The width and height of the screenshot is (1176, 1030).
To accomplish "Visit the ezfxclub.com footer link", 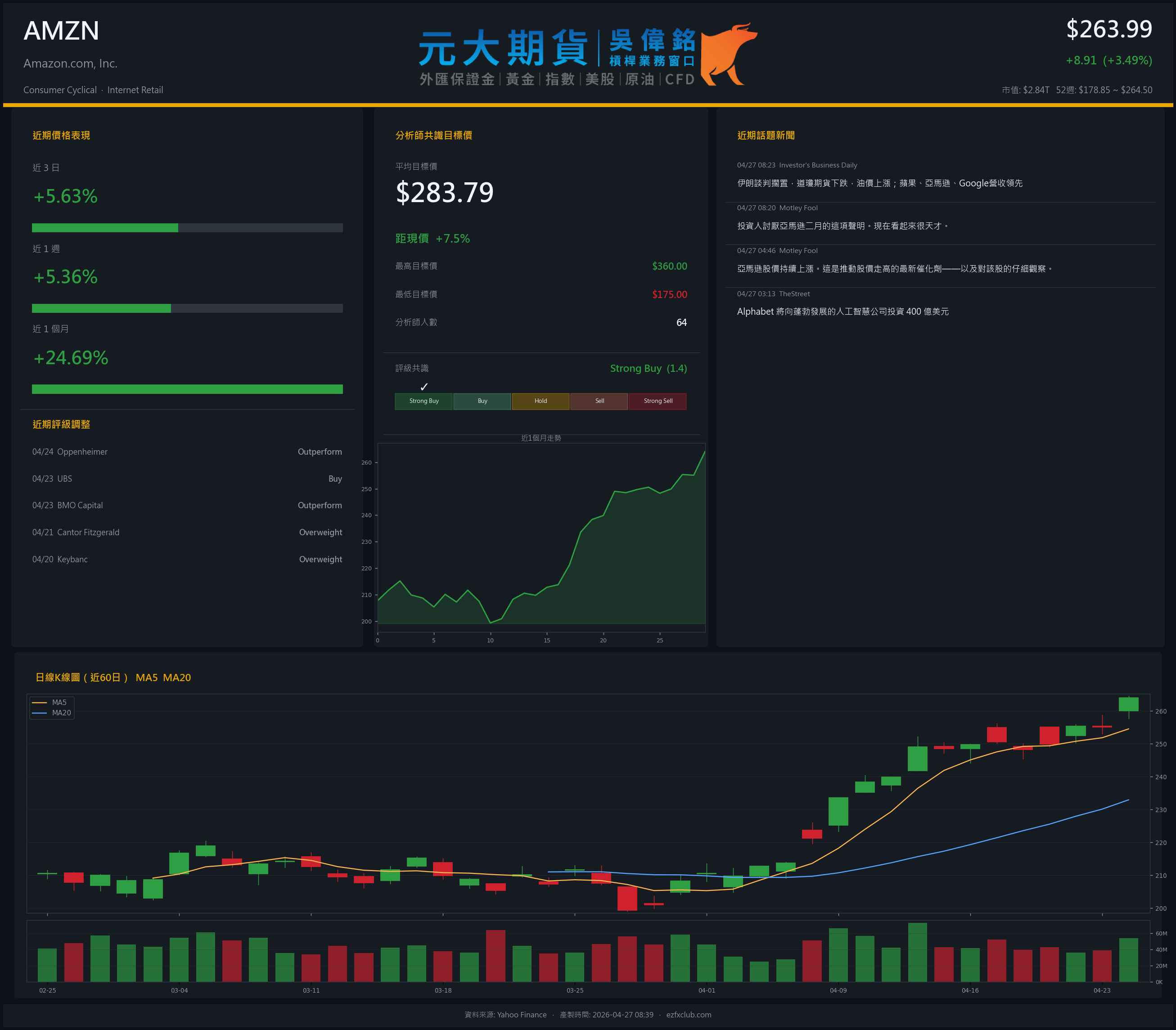I will [x=689, y=1015].
